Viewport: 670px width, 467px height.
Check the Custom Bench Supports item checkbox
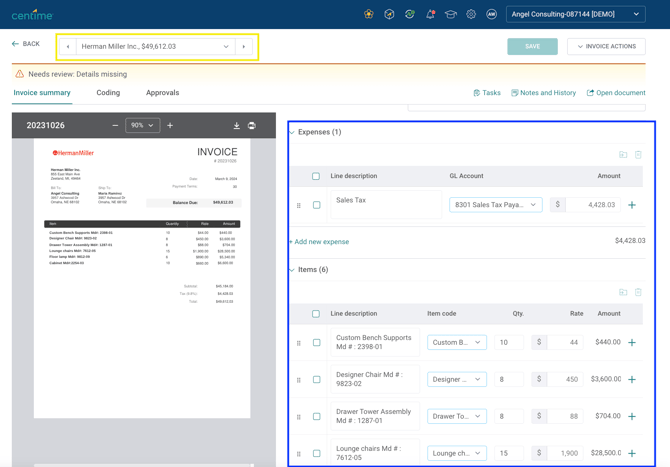click(317, 343)
